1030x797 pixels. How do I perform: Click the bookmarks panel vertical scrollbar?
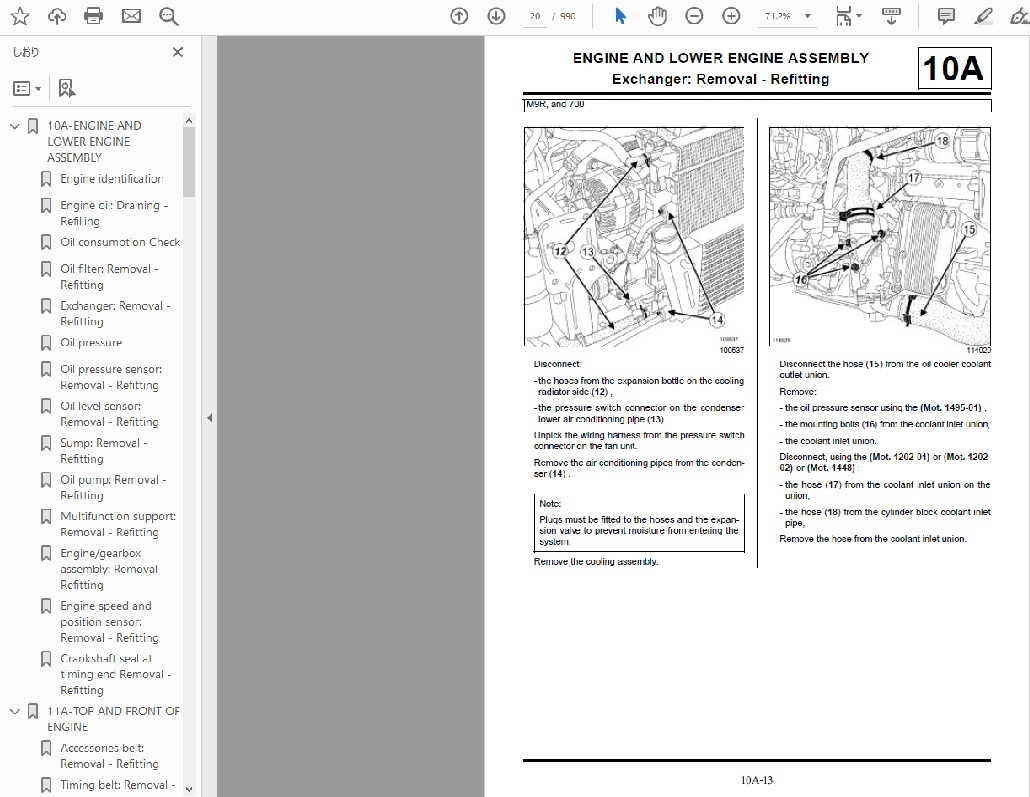tap(189, 160)
